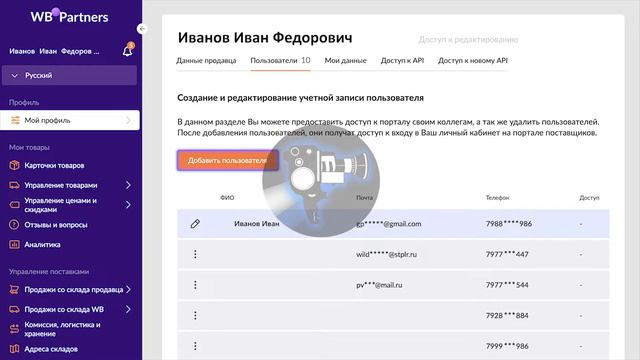Collapse sidebar with the arrow button
This screenshot has width=640, height=360.
click(142, 29)
